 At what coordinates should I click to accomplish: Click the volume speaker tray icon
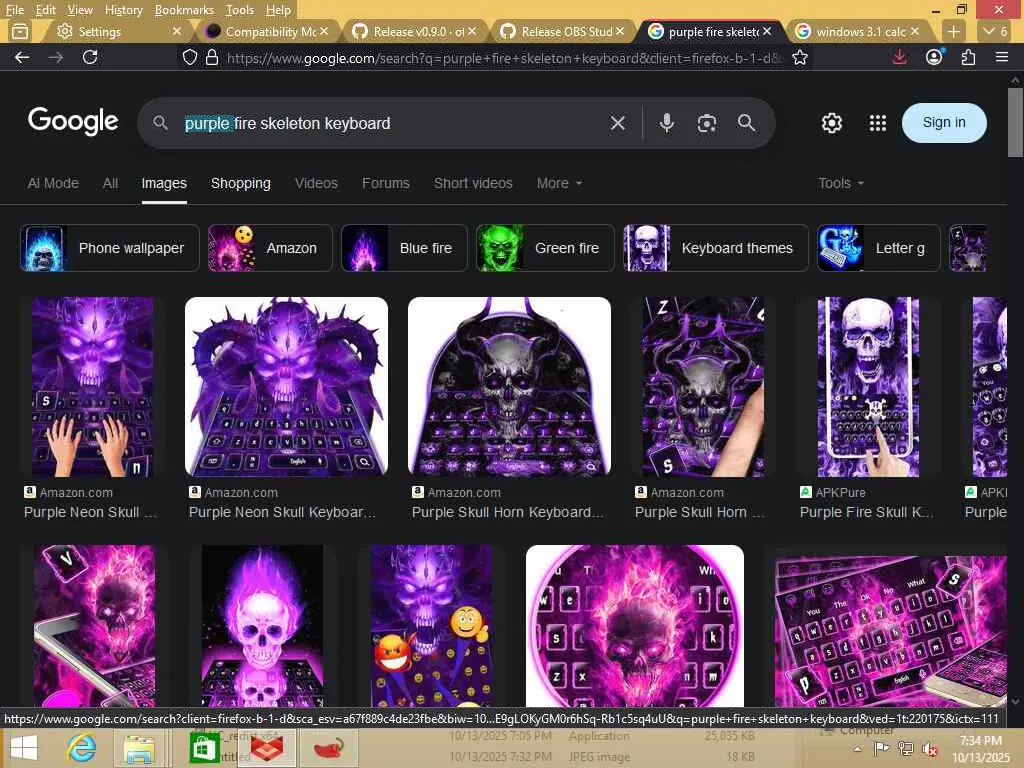coord(928,749)
